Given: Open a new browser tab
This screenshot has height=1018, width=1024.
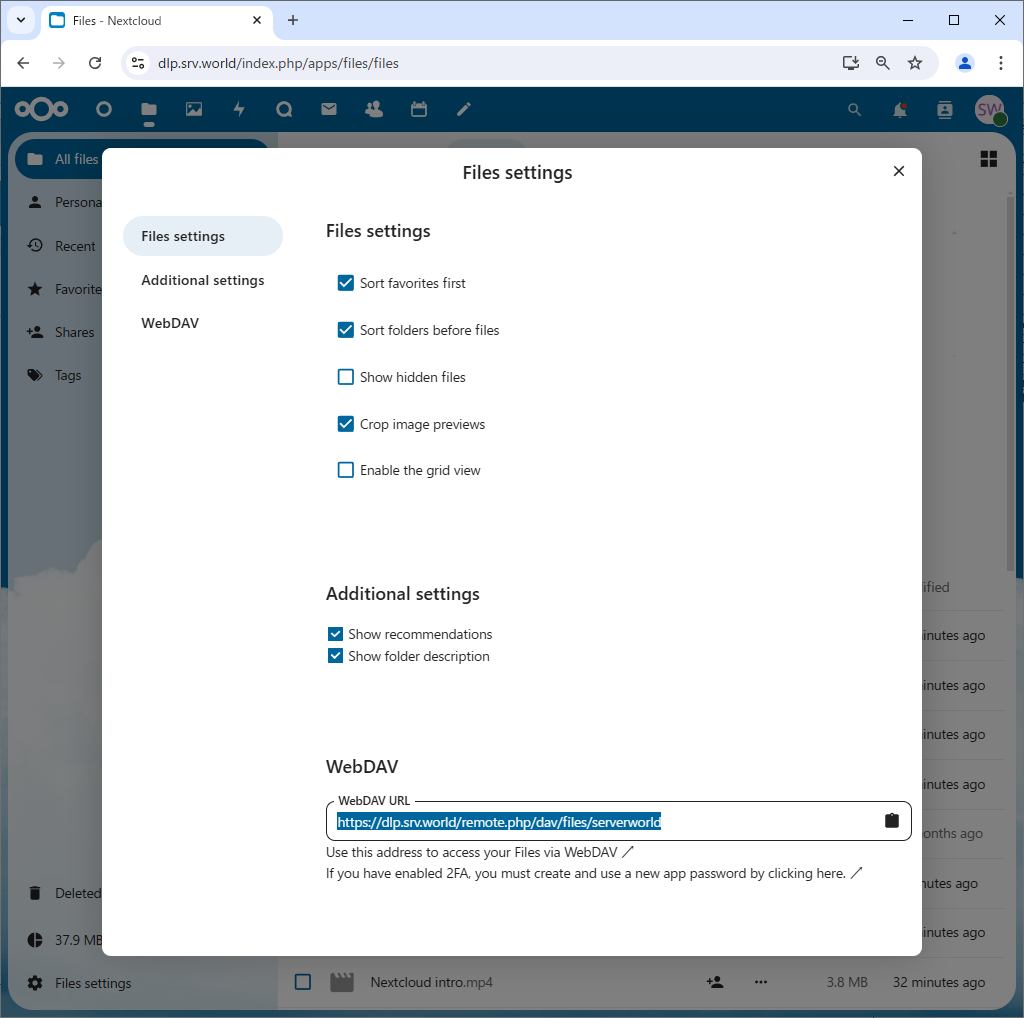Looking at the screenshot, I should [x=293, y=20].
